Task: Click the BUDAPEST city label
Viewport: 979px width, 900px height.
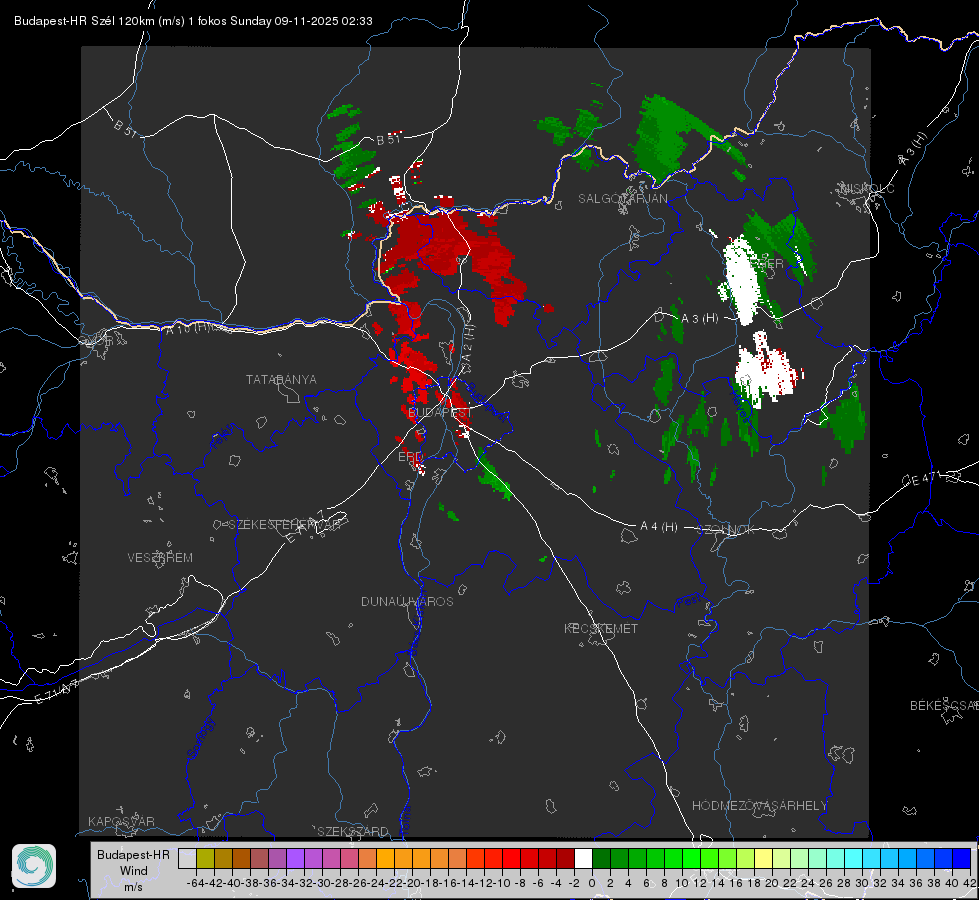Action: click(x=440, y=413)
